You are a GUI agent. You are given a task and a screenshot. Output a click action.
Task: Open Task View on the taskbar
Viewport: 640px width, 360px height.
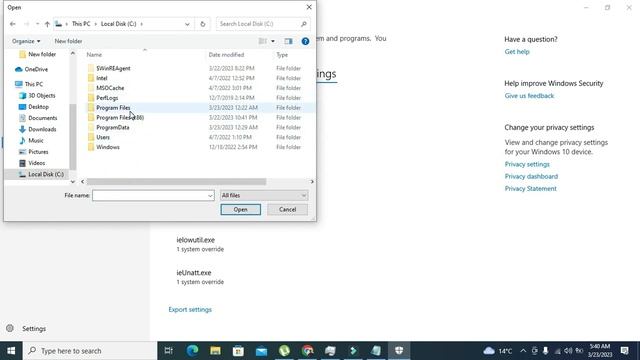(169, 351)
